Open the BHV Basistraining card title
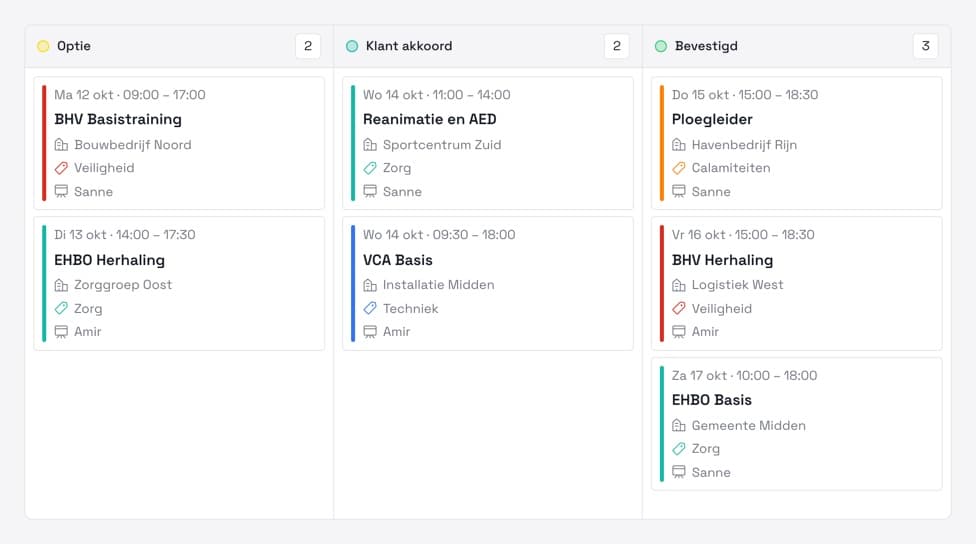Image resolution: width=976 pixels, height=544 pixels. (x=118, y=120)
